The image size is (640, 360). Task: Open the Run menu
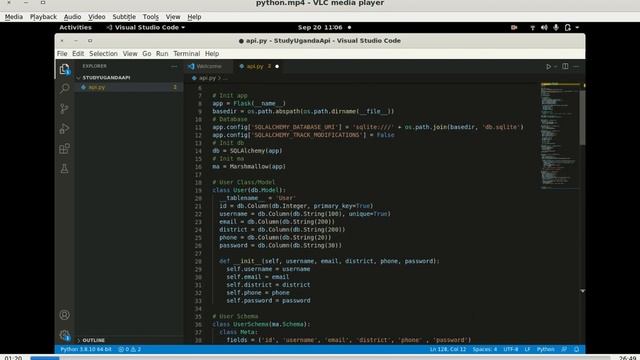(x=162, y=53)
